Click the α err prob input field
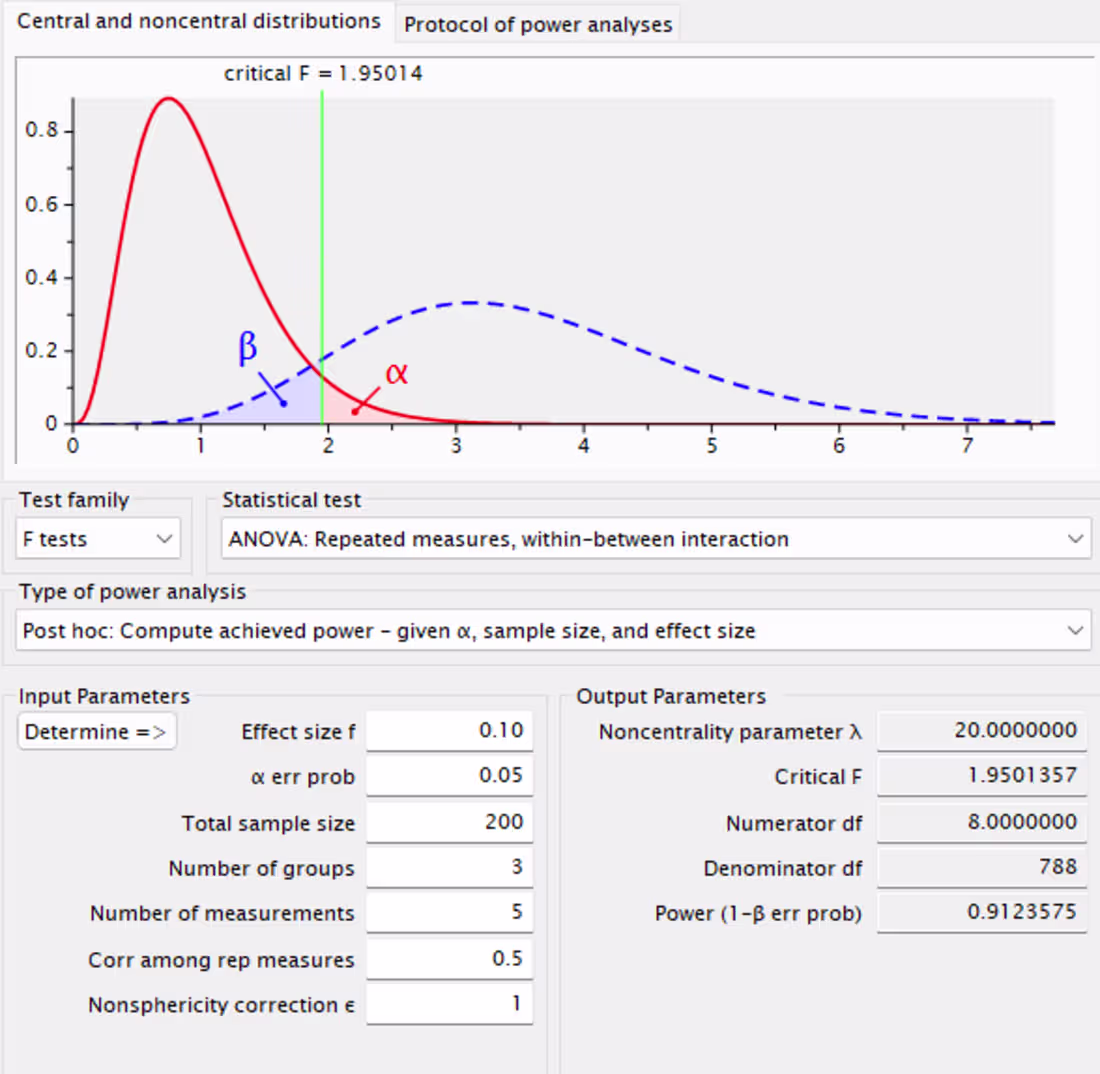The width and height of the screenshot is (1100, 1074). [449, 775]
